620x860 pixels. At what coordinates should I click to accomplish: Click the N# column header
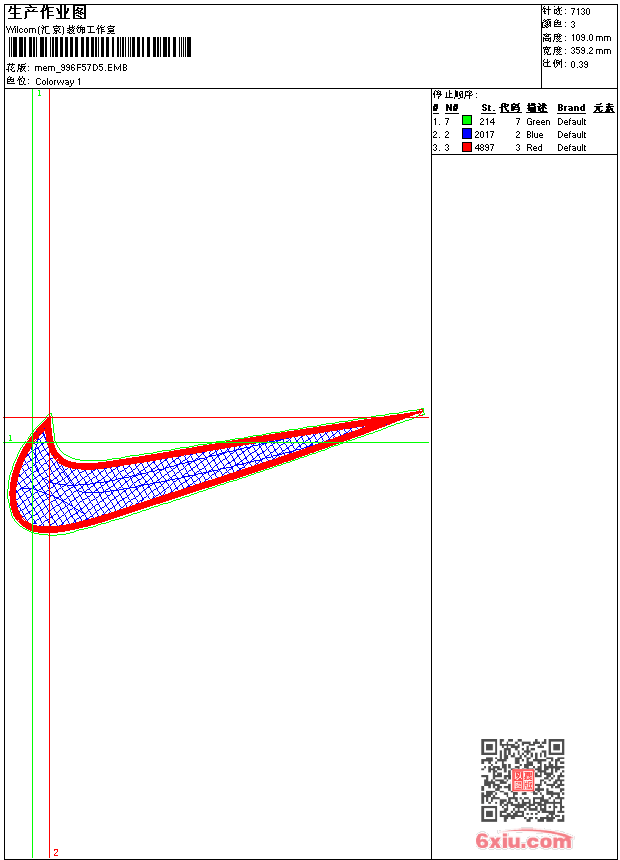click(x=452, y=108)
